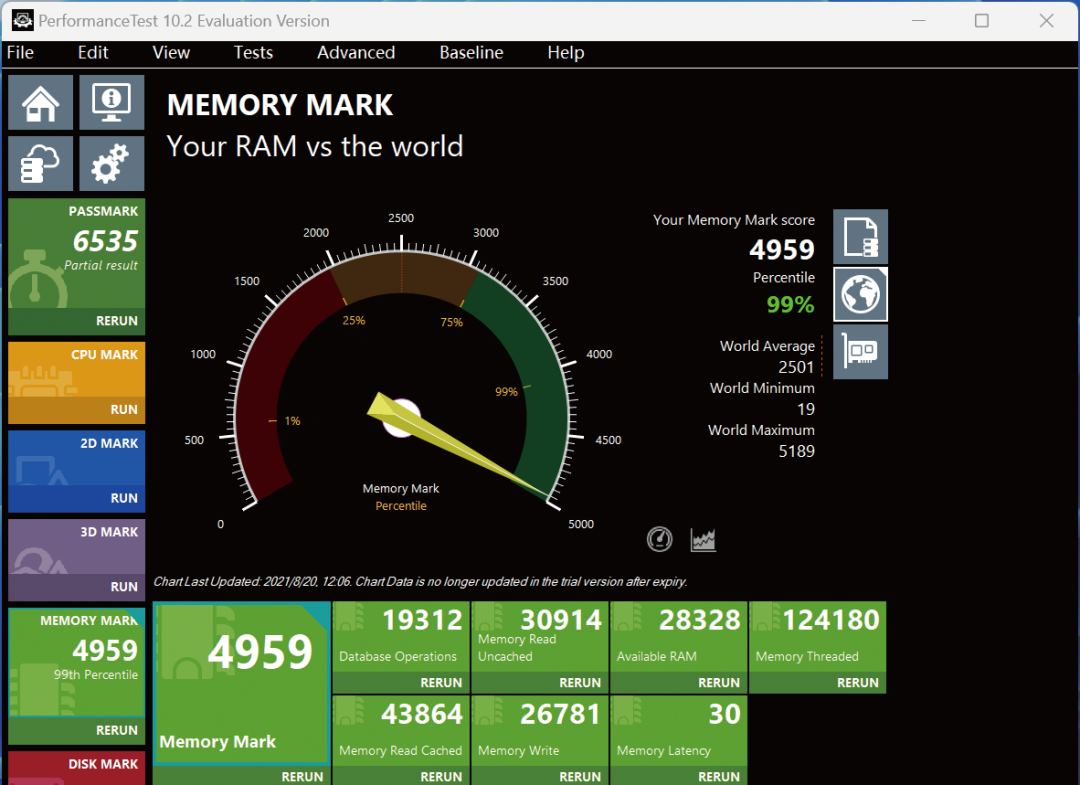
Task: Click the 'Memory Mark' label under the gauge
Action: (401, 488)
